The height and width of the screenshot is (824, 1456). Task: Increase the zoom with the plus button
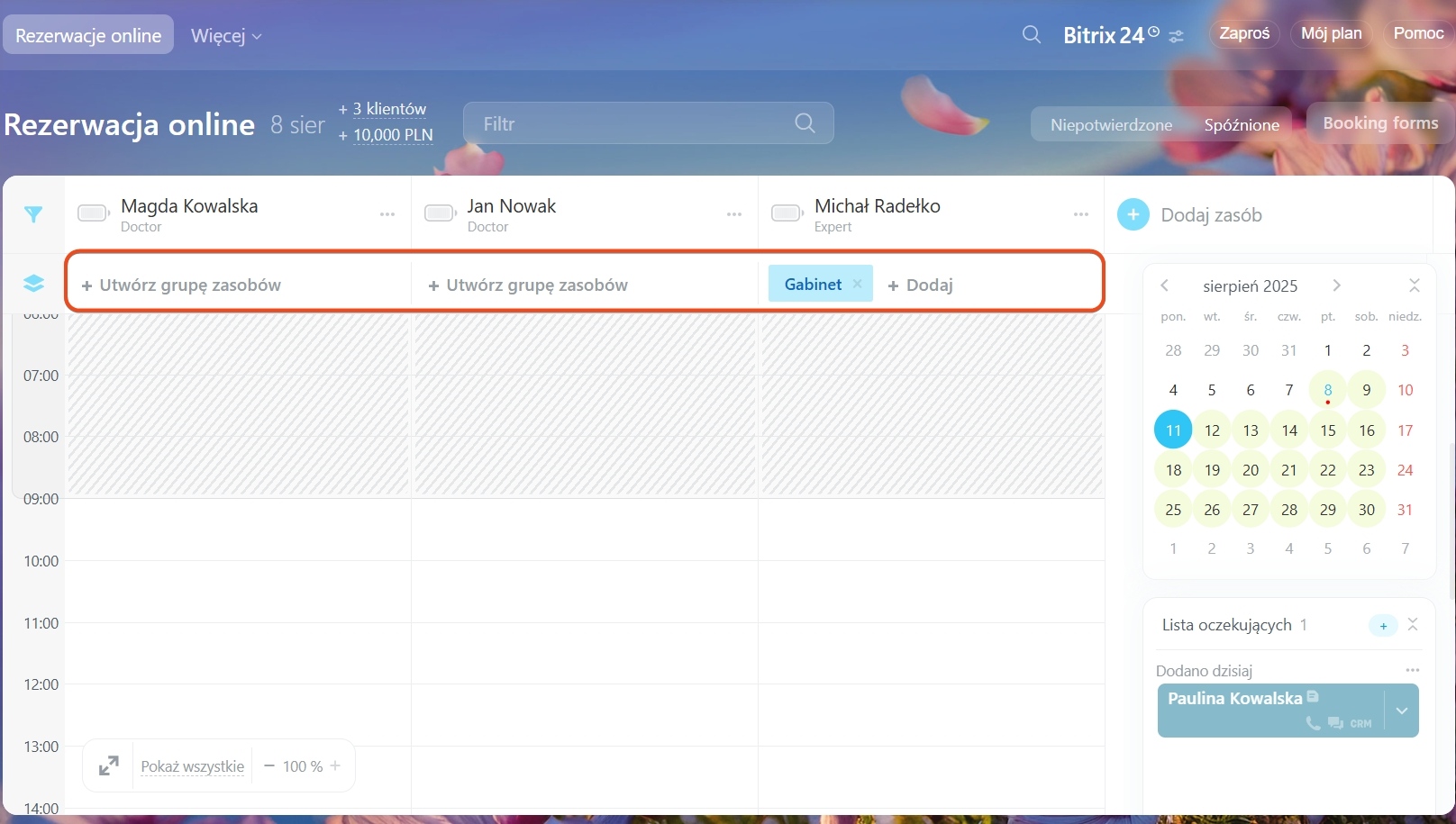coord(335,765)
